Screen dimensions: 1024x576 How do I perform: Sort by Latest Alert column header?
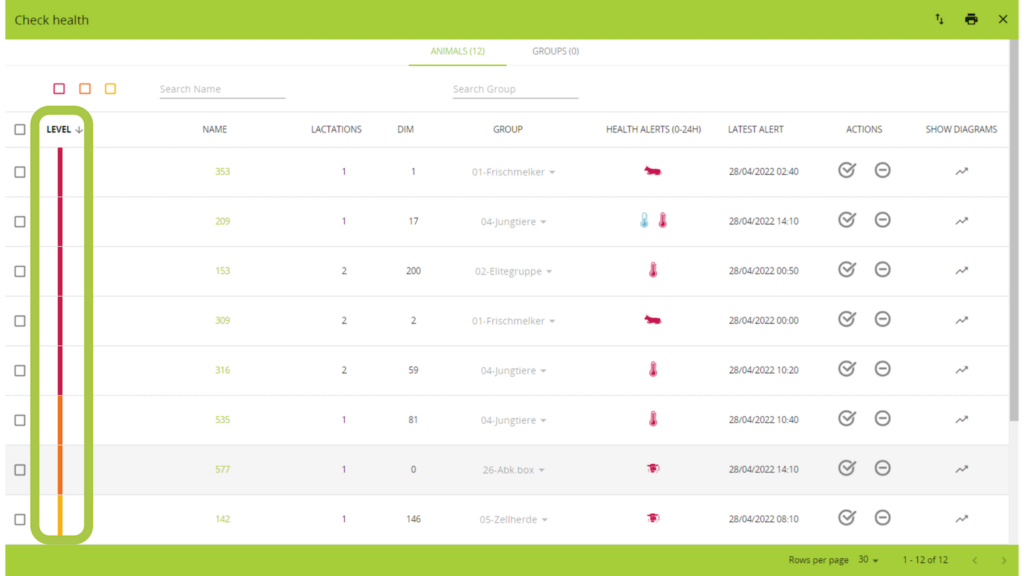(756, 129)
